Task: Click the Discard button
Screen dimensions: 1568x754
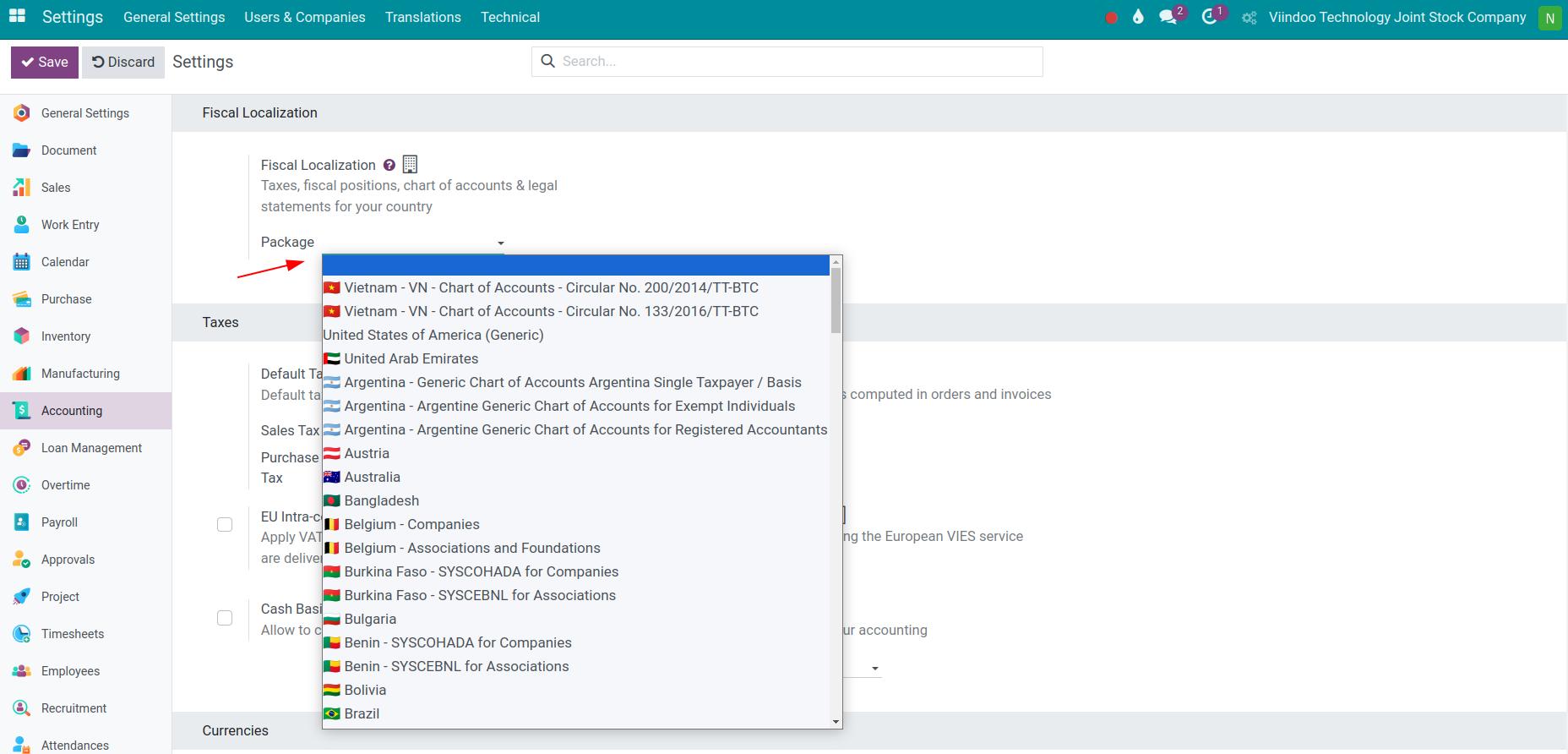Action: [123, 63]
